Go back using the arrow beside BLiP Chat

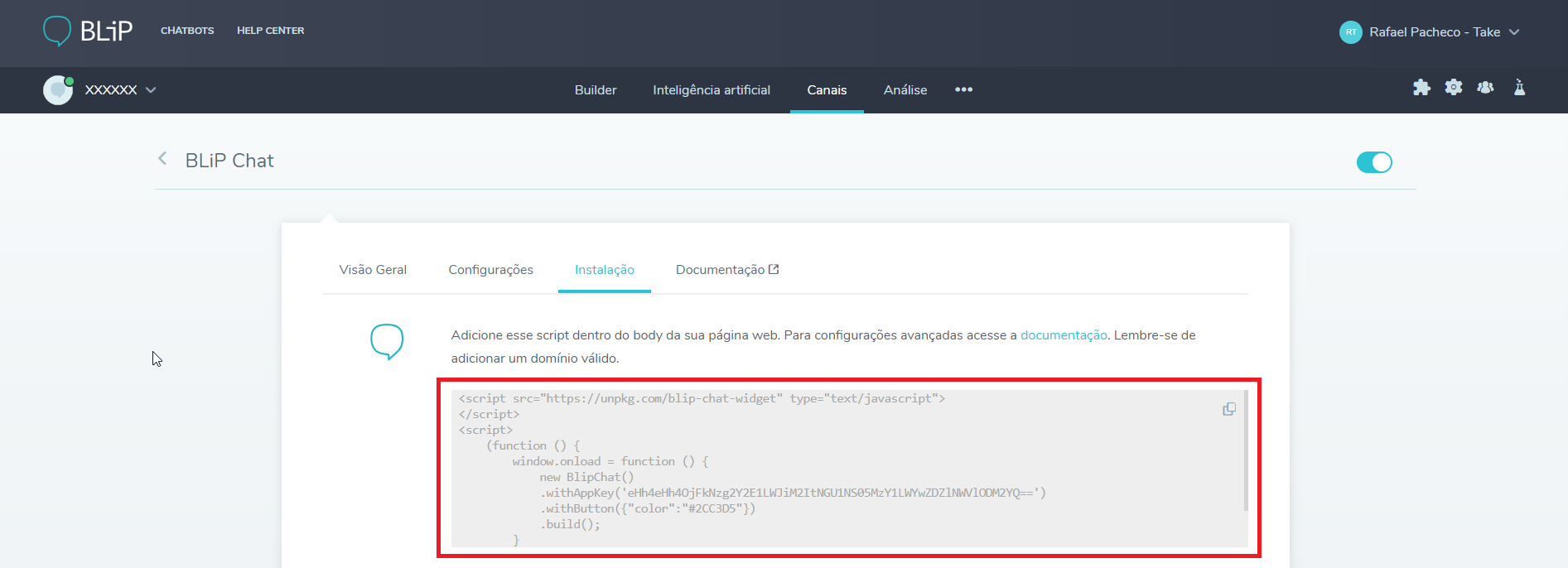[x=162, y=159]
